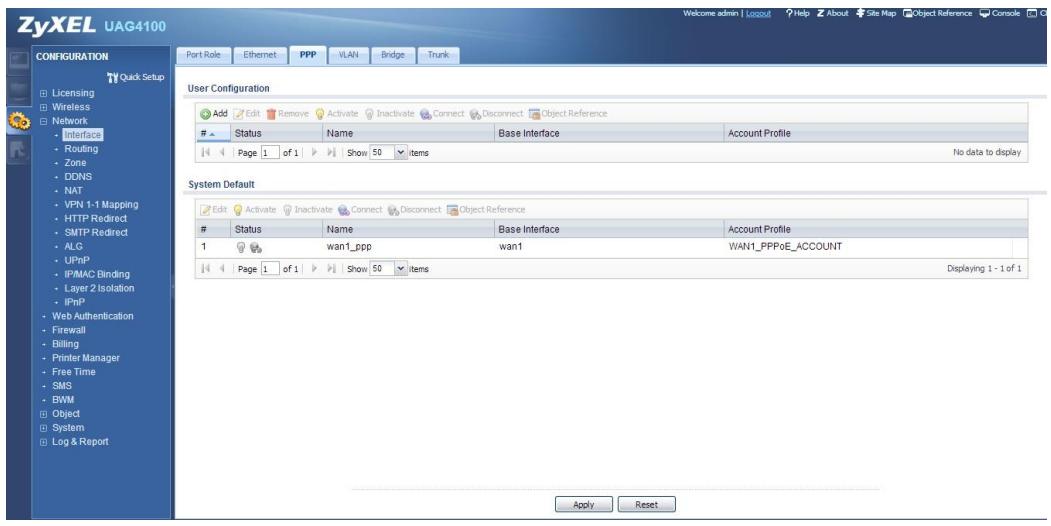The width and height of the screenshot is (1051, 526).
Task: Open the Configuration gear icon in sidebar
Action: (x=18, y=121)
